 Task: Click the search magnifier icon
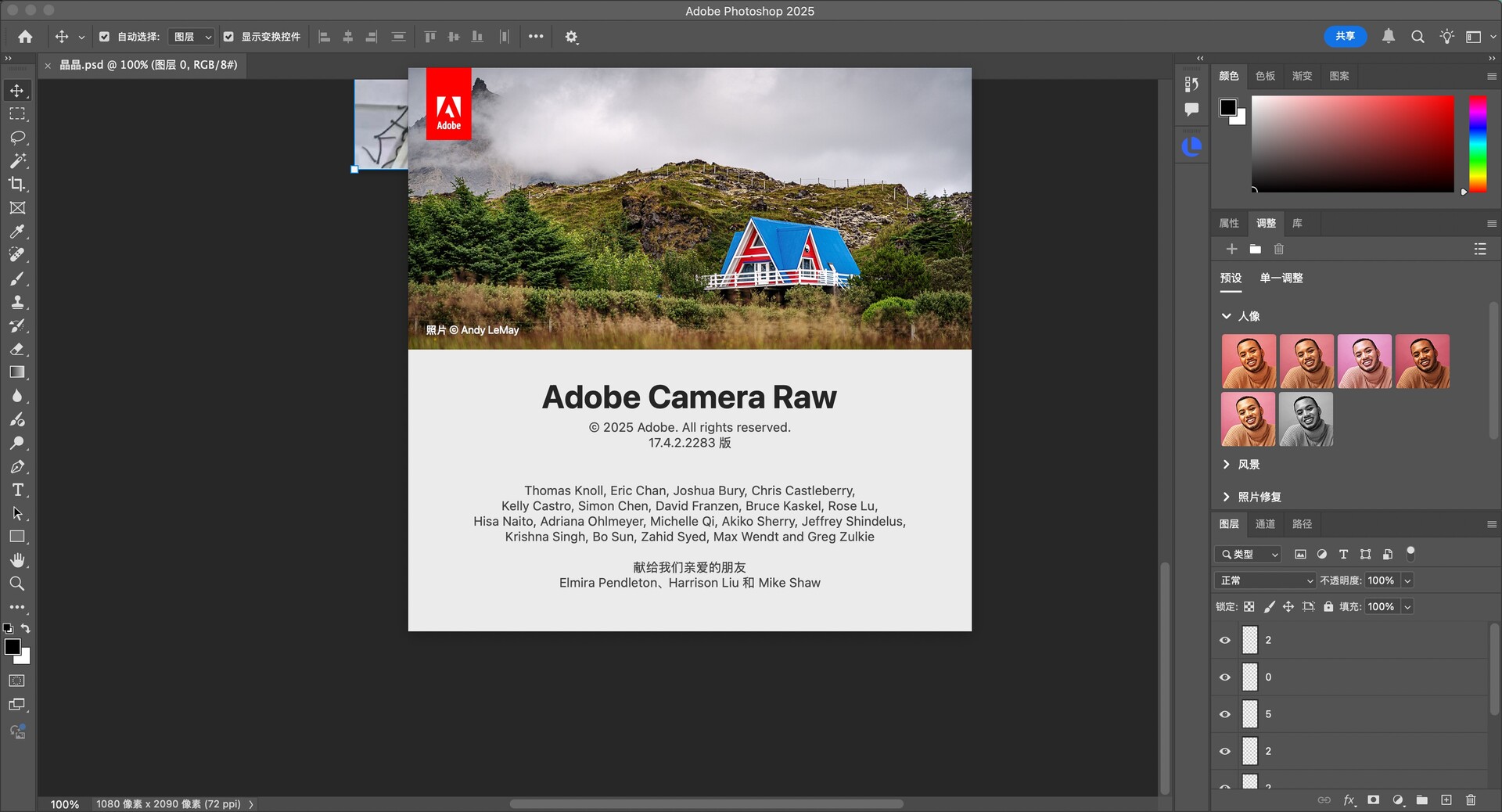pos(1418,37)
